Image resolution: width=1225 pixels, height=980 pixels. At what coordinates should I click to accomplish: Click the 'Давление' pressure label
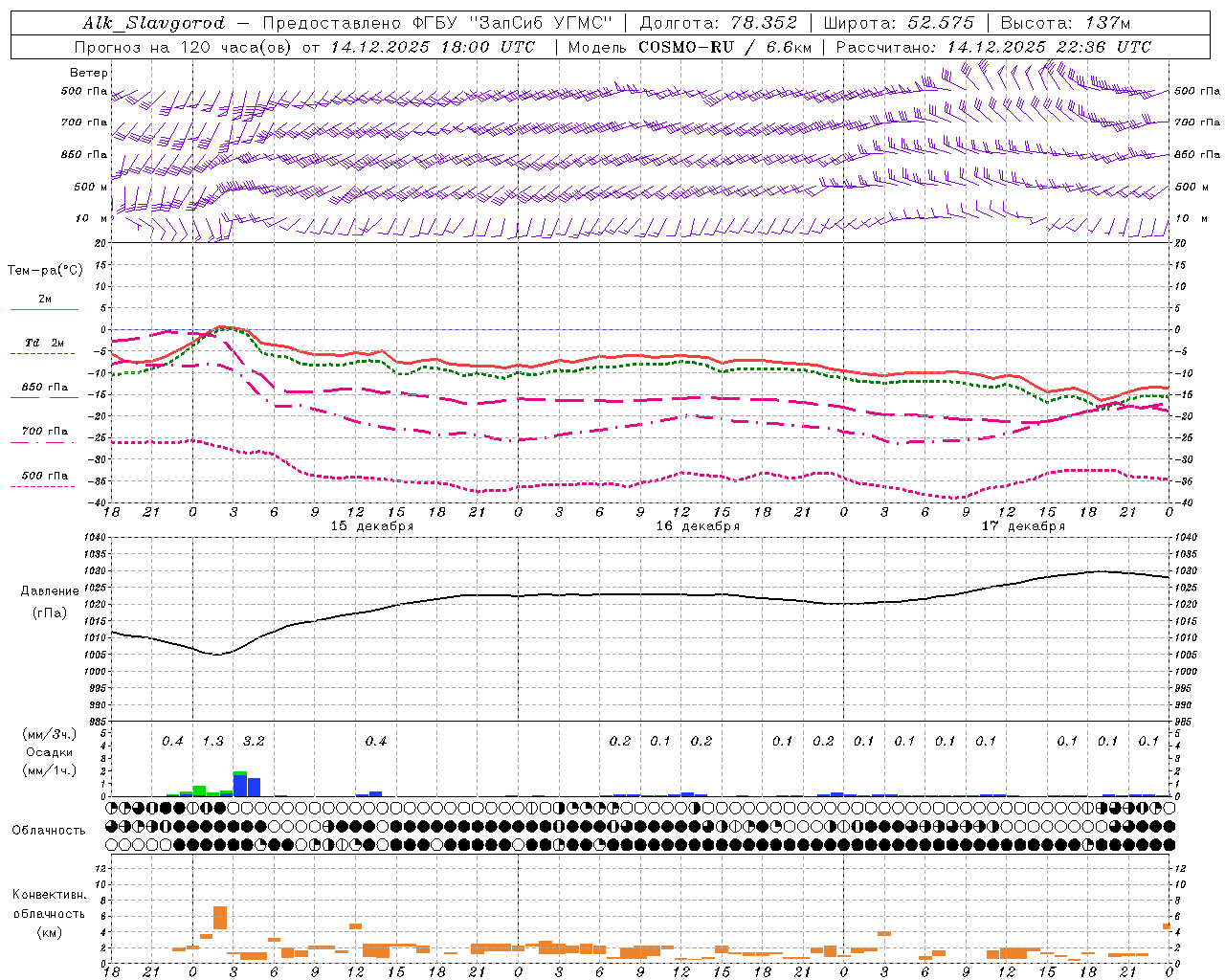click(50, 591)
